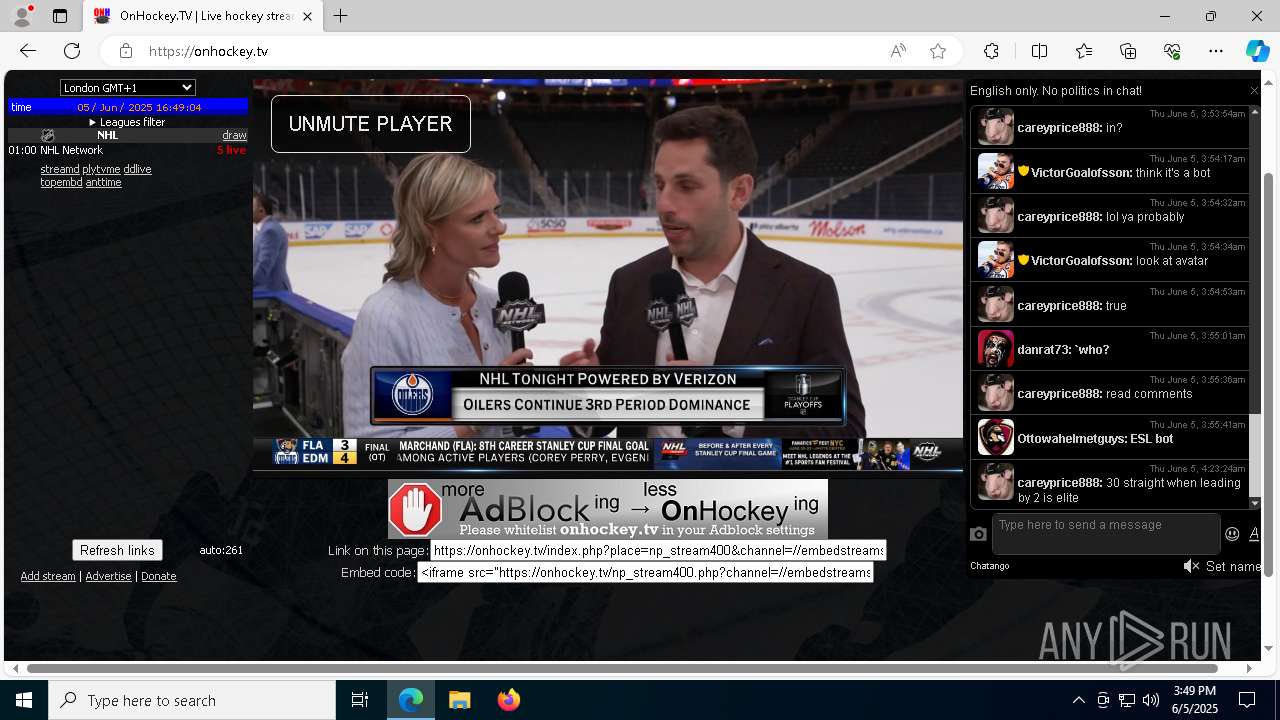Viewport: 1280px width, 720px height.
Task: Open the Windows Start menu
Action: coord(24,700)
